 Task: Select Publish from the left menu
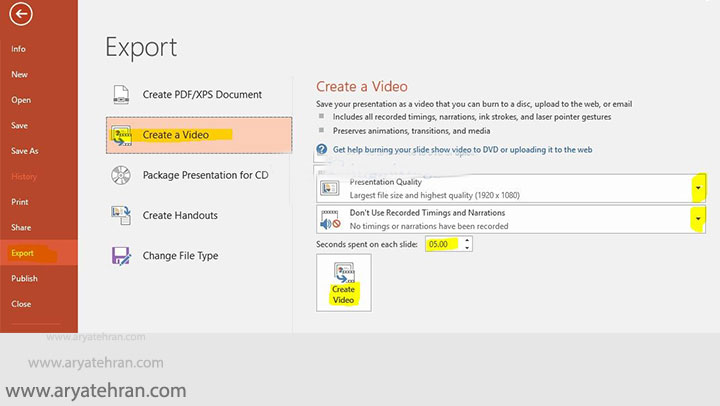pyautogui.click(x=25, y=279)
